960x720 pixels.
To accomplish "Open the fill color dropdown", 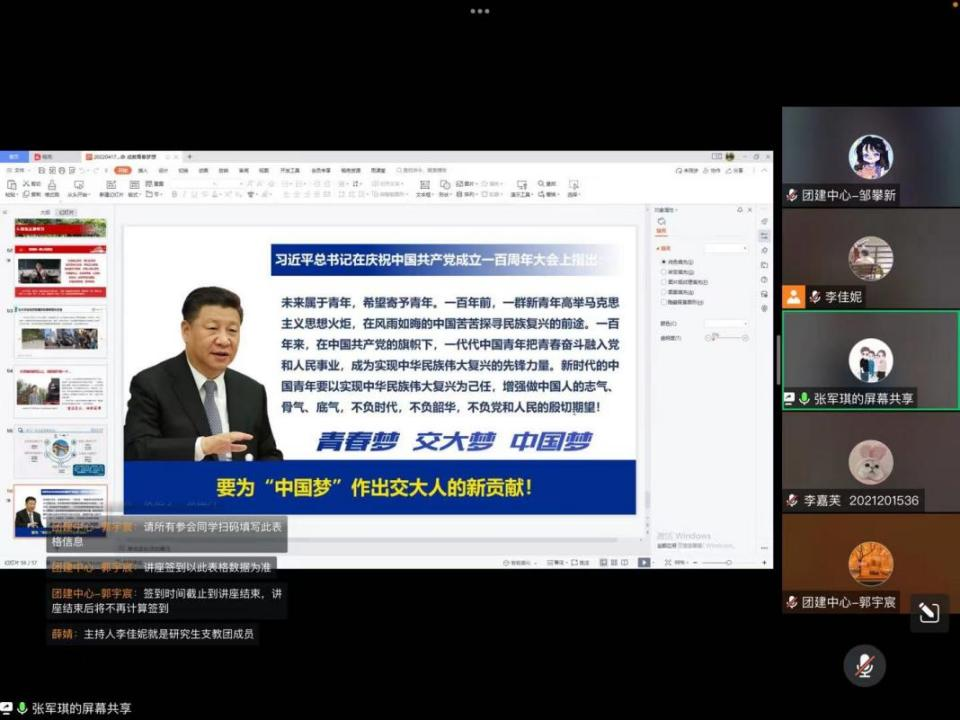I will coord(726,324).
